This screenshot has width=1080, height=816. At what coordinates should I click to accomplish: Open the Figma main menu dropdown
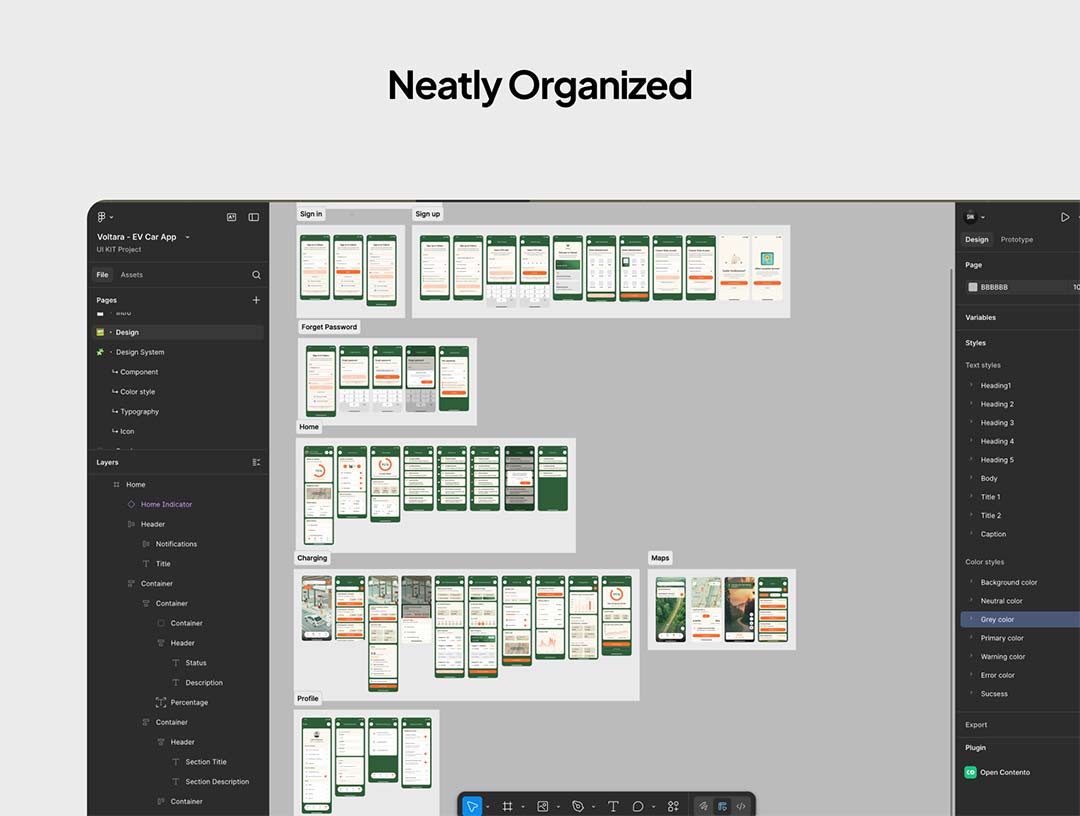104,217
